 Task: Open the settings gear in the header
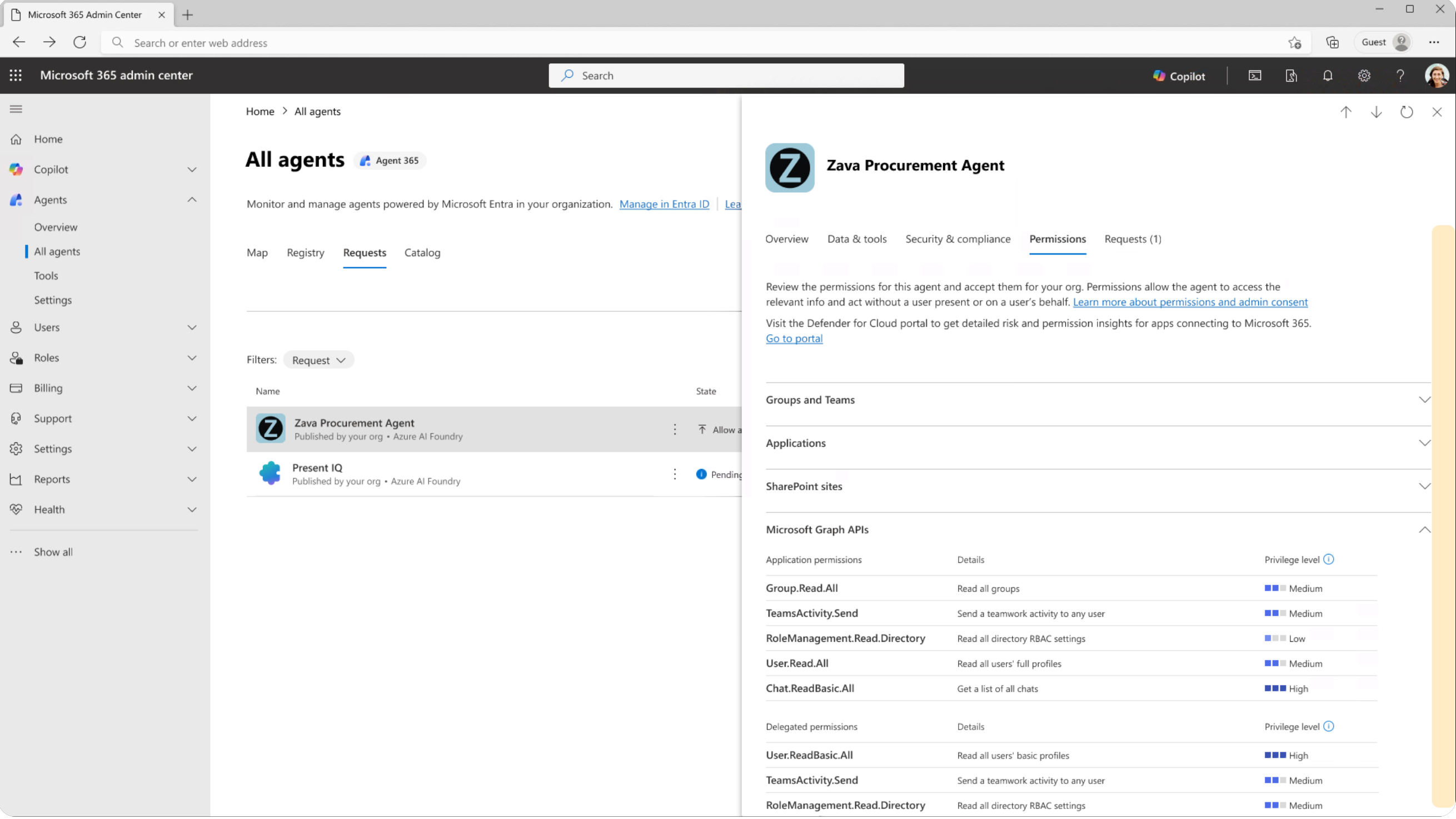[1364, 76]
